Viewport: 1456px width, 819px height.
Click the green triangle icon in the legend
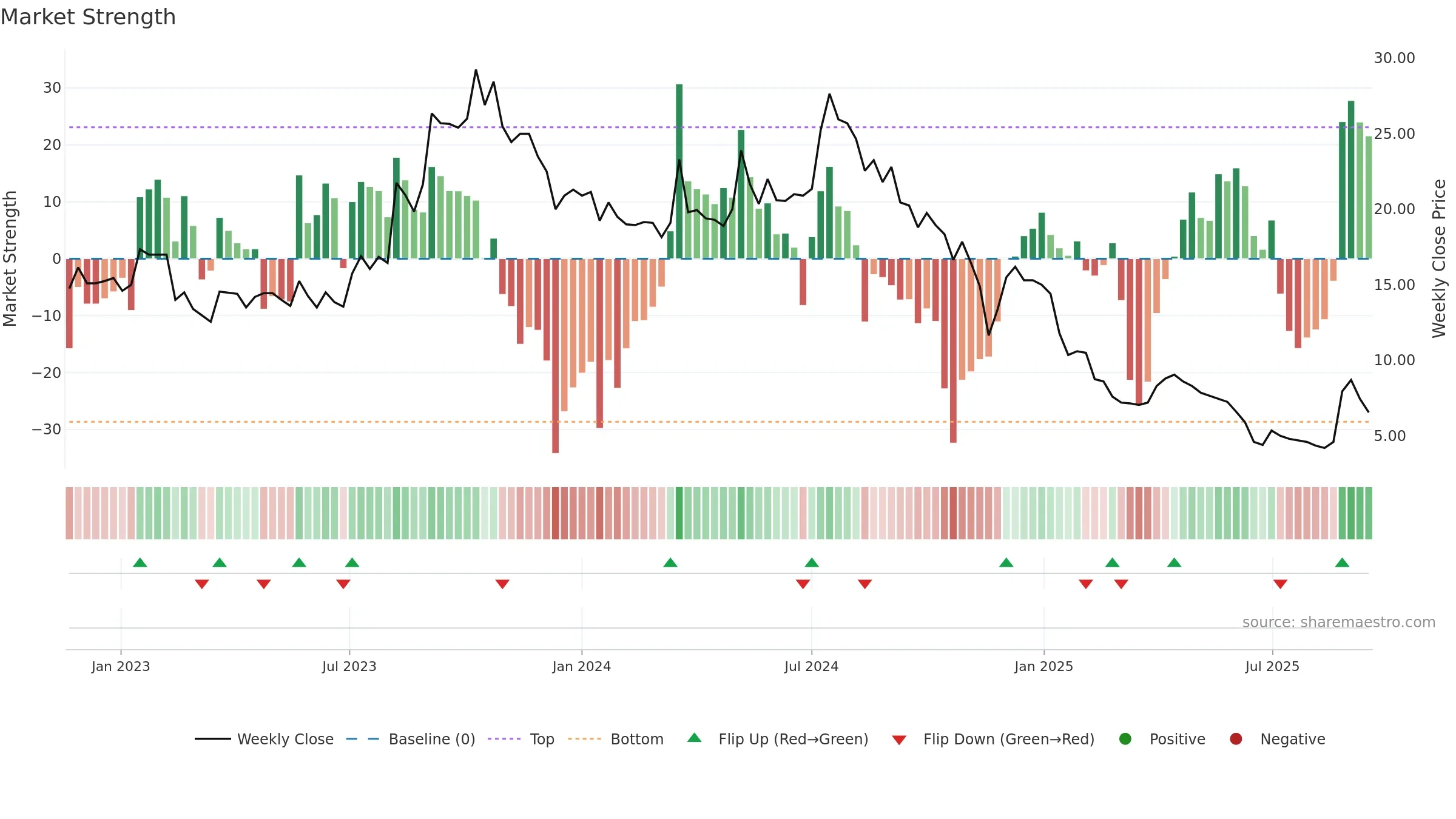[695, 738]
